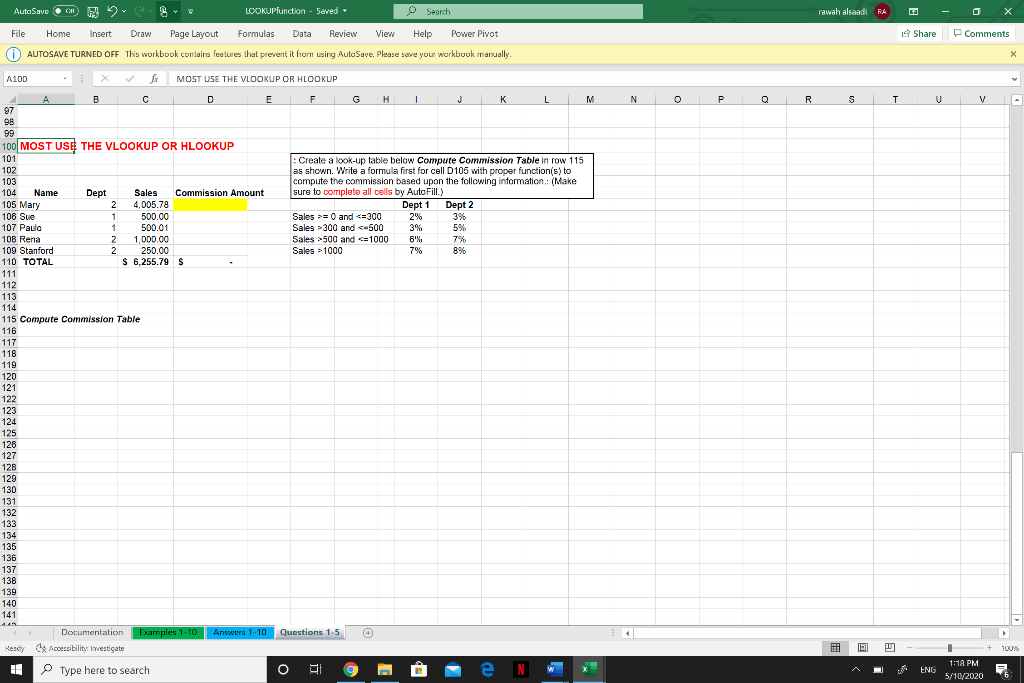Image resolution: width=1024 pixels, height=683 pixels.
Task: Click in the Search box
Action: [518, 11]
